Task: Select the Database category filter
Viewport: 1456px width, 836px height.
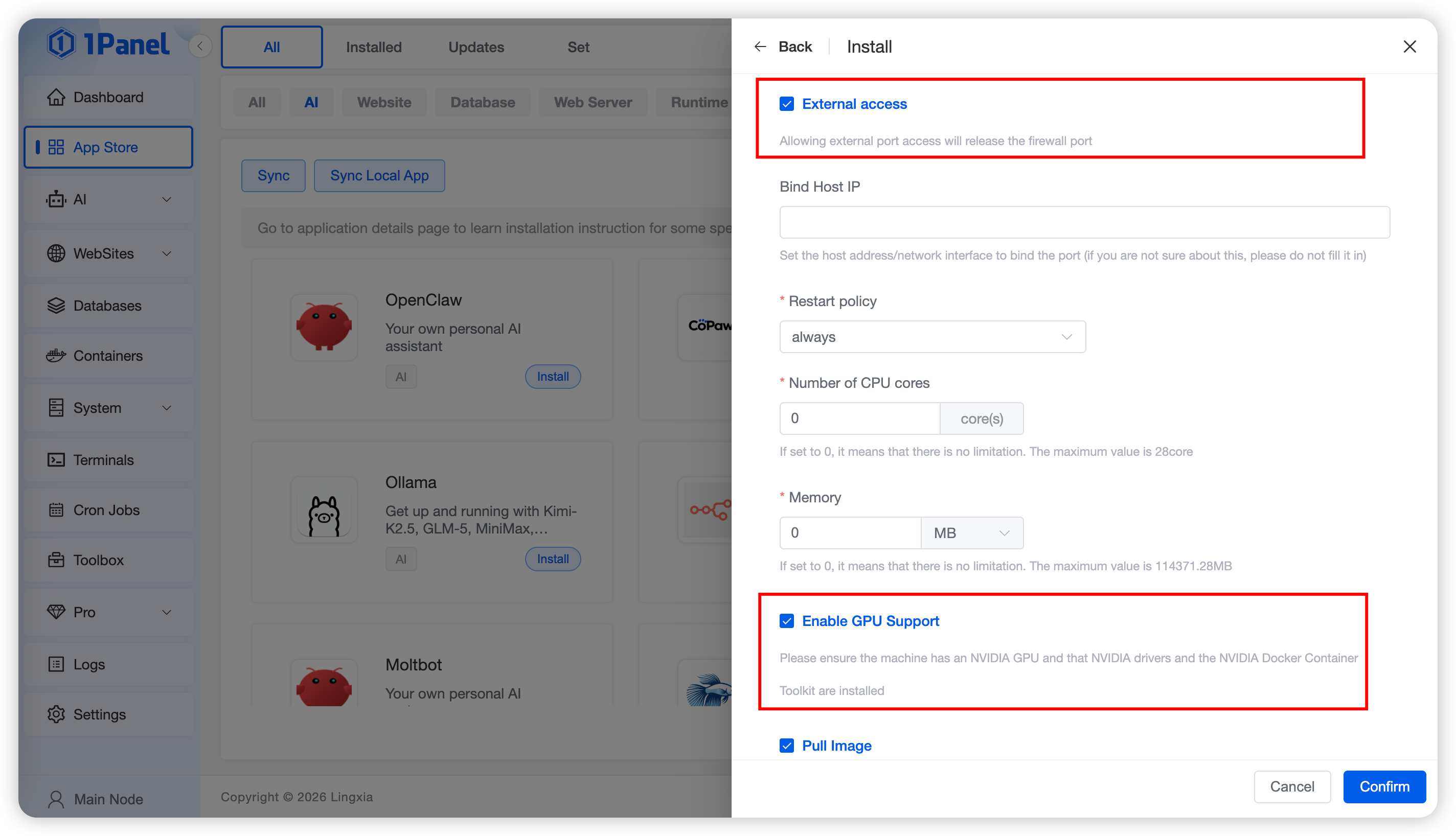Action: click(x=482, y=102)
